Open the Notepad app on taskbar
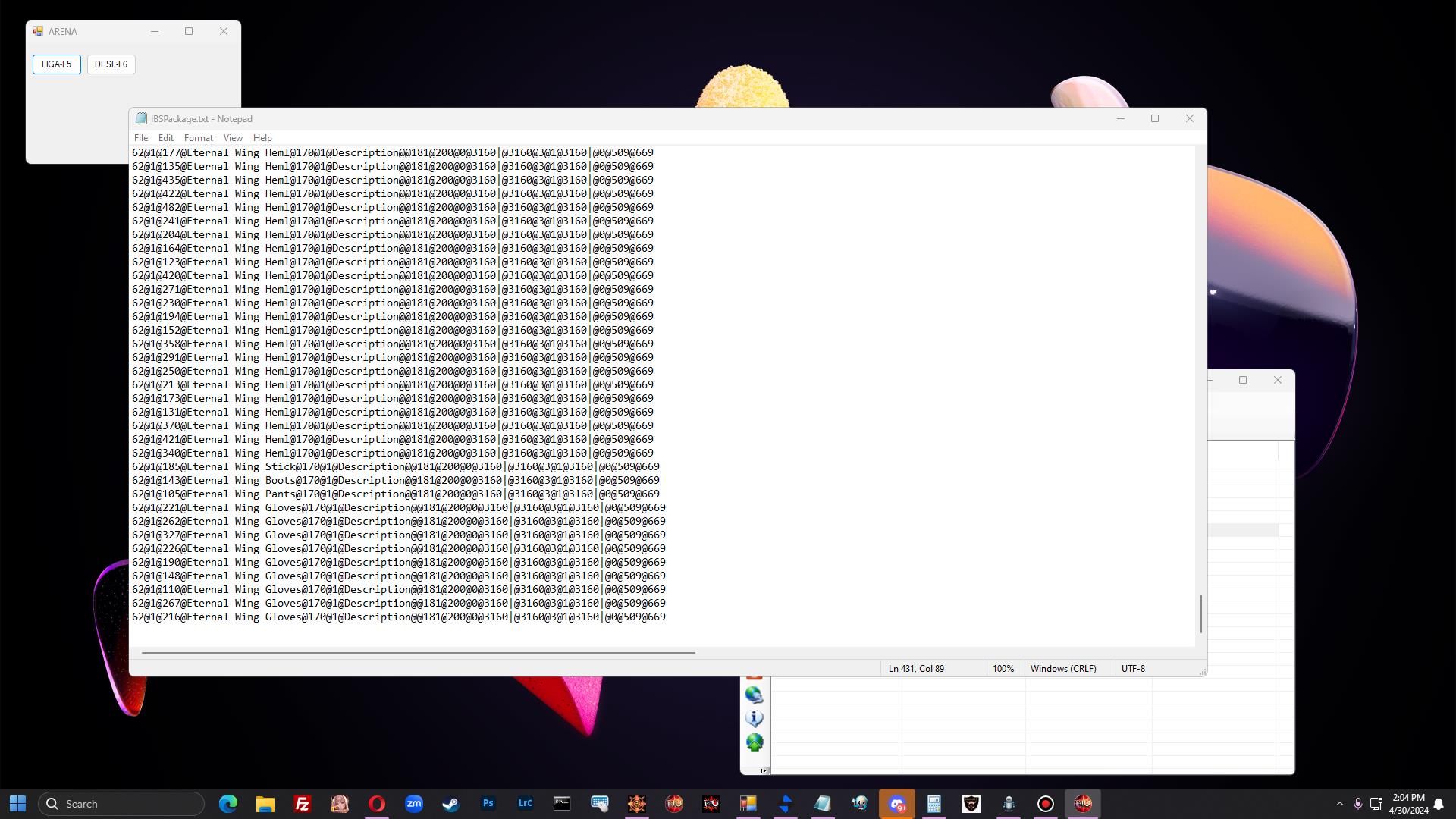The image size is (1456, 819). [x=823, y=804]
